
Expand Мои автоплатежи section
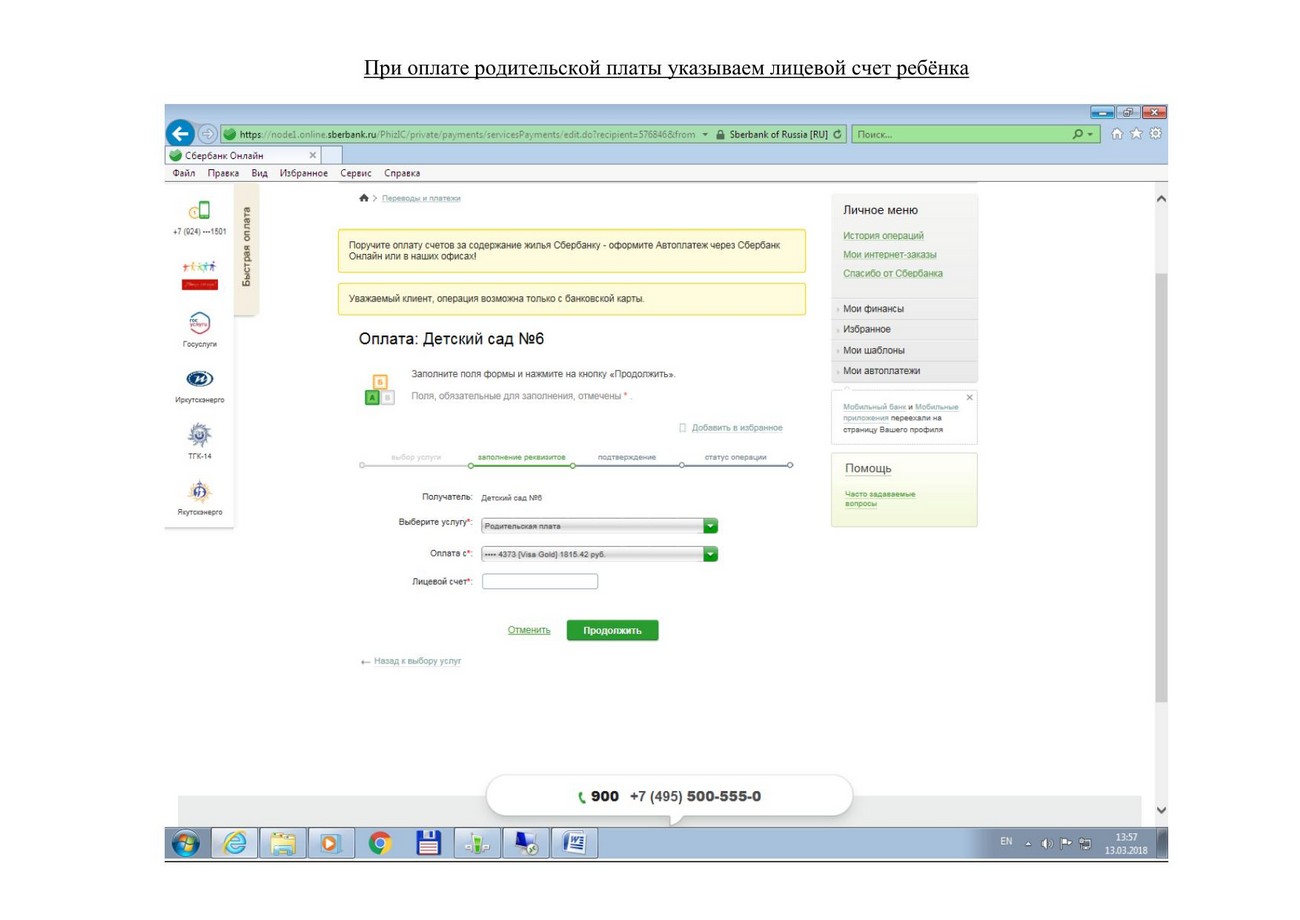click(x=904, y=371)
